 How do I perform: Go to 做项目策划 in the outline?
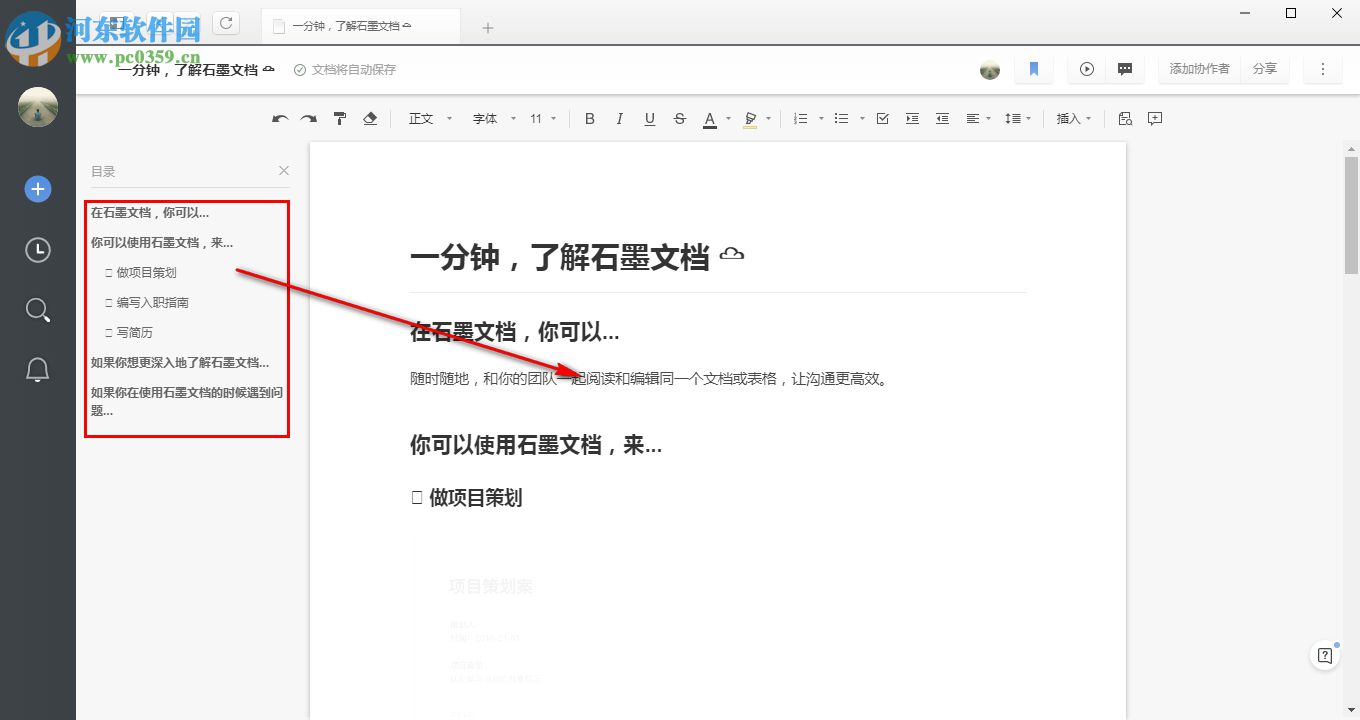pyautogui.click(x=141, y=273)
